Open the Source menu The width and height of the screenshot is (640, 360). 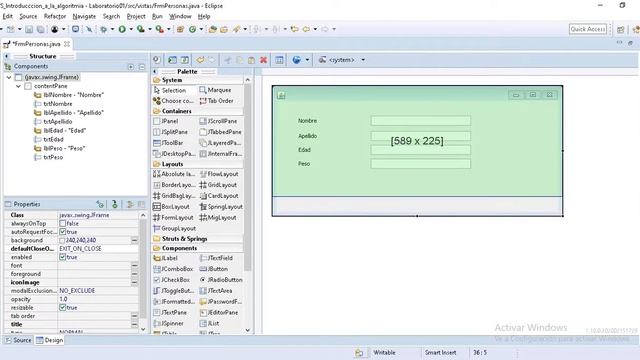click(x=28, y=16)
